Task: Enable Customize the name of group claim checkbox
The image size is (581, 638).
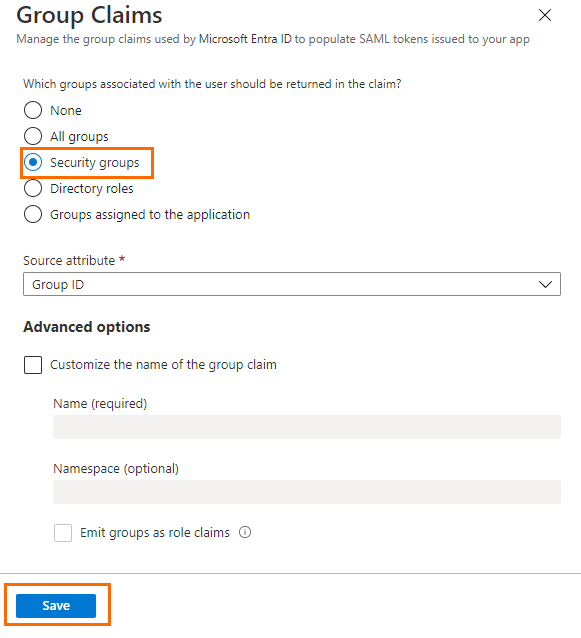Action: click(33, 365)
